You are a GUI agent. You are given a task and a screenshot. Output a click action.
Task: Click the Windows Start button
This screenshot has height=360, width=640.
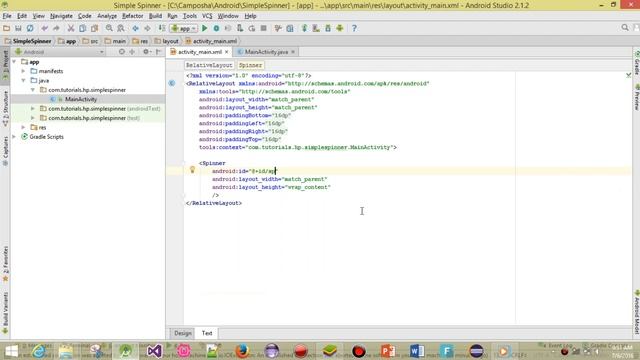coord(11,351)
